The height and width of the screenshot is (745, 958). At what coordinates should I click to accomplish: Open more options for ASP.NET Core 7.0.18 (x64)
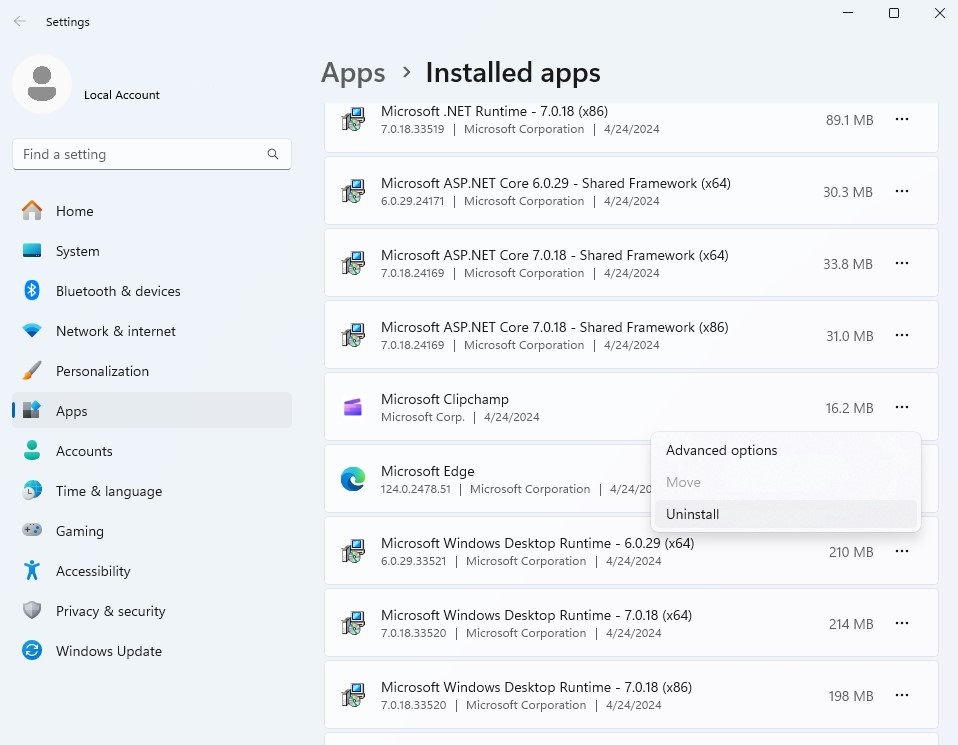902,263
